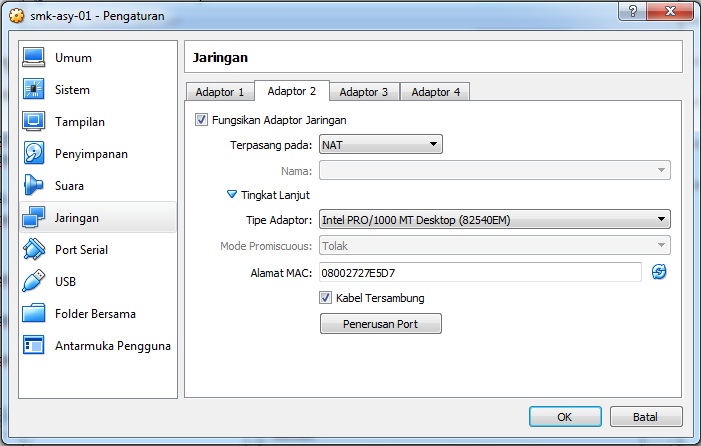Select the USB category label

coord(65,282)
